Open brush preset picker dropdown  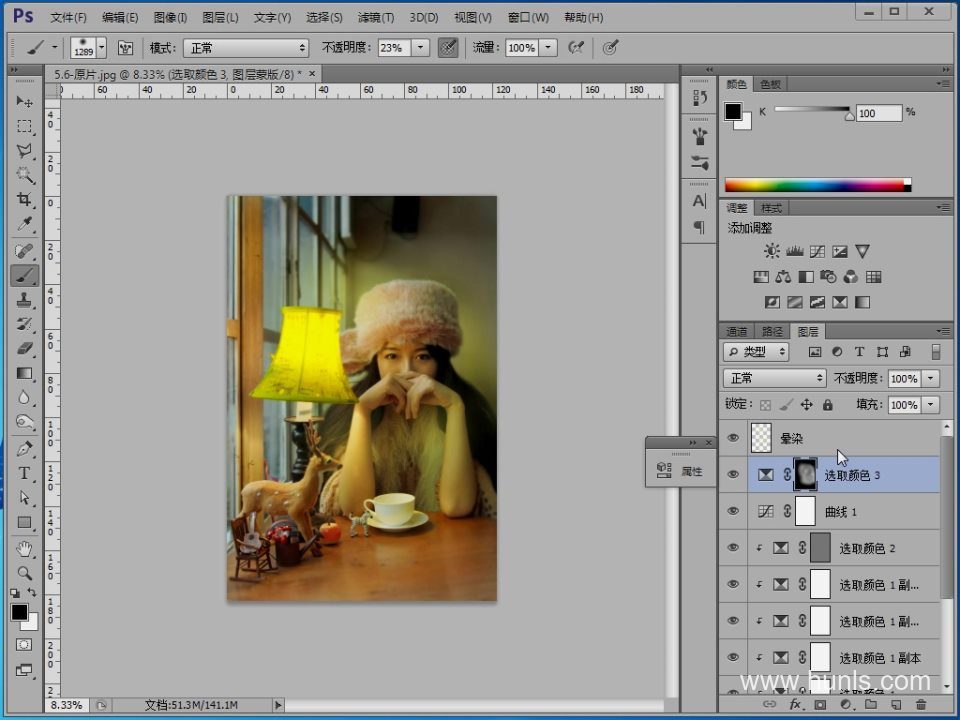[x=102, y=48]
